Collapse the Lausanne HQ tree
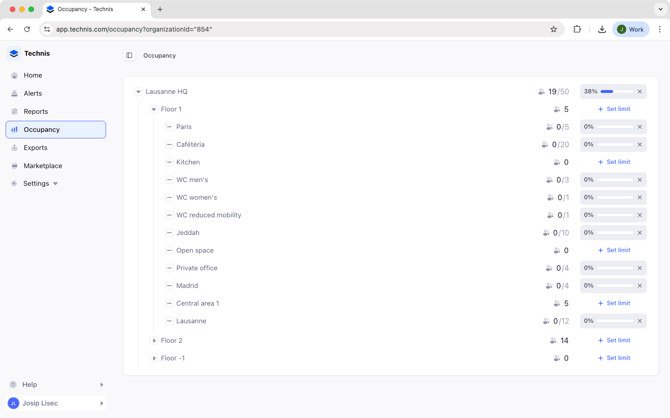The height and width of the screenshot is (418, 670). 139,92
